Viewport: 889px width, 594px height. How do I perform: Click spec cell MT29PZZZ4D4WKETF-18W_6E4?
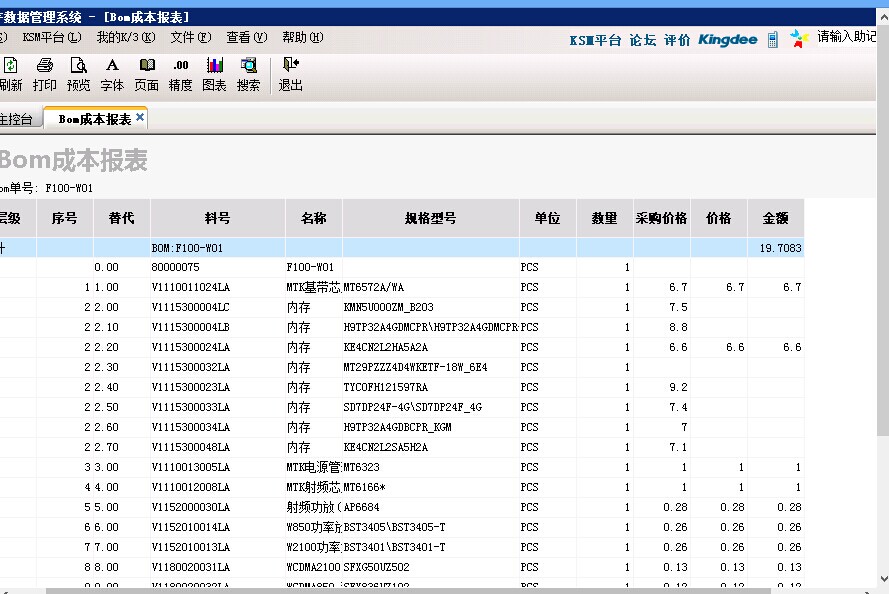(431, 367)
